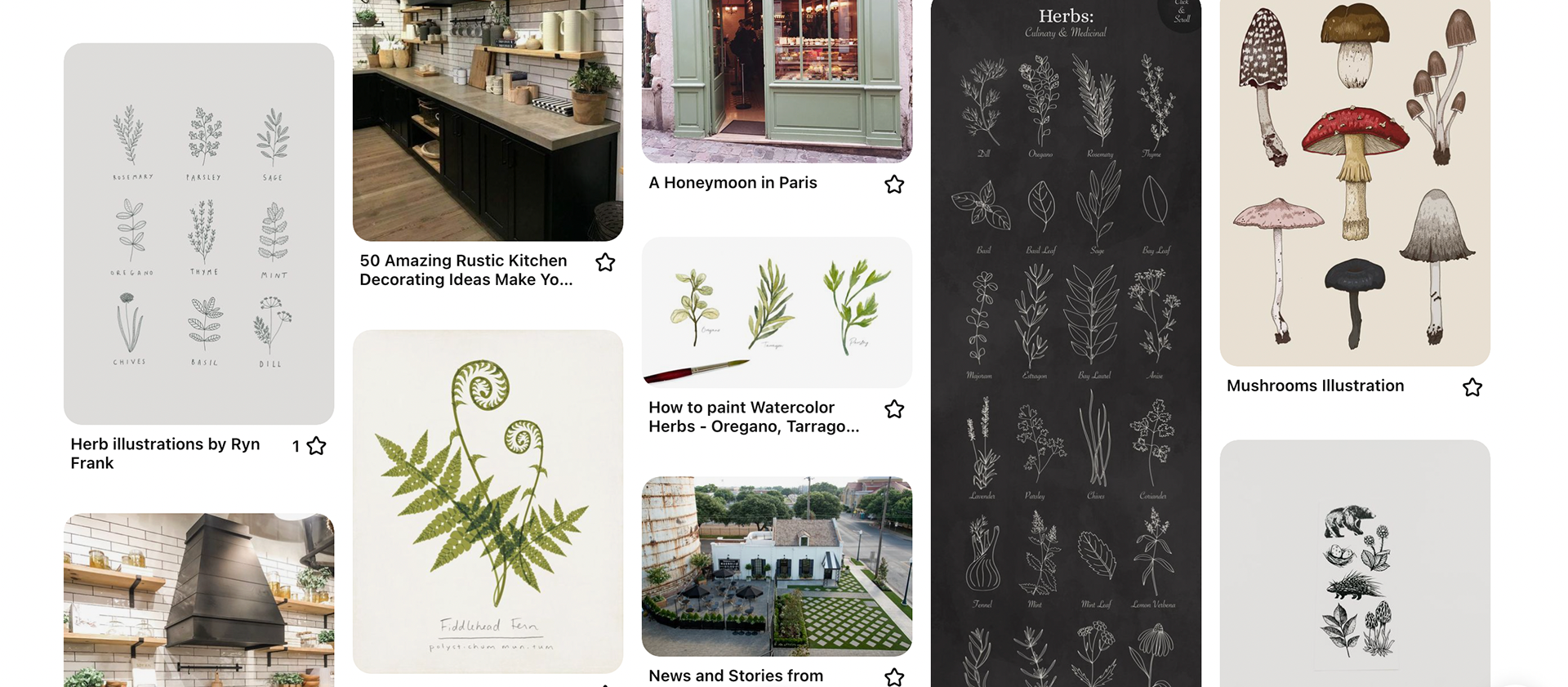Viewport: 1568px width, 687px height.
Task: Open the Fiddlehead Fern botanical print
Action: (x=488, y=502)
